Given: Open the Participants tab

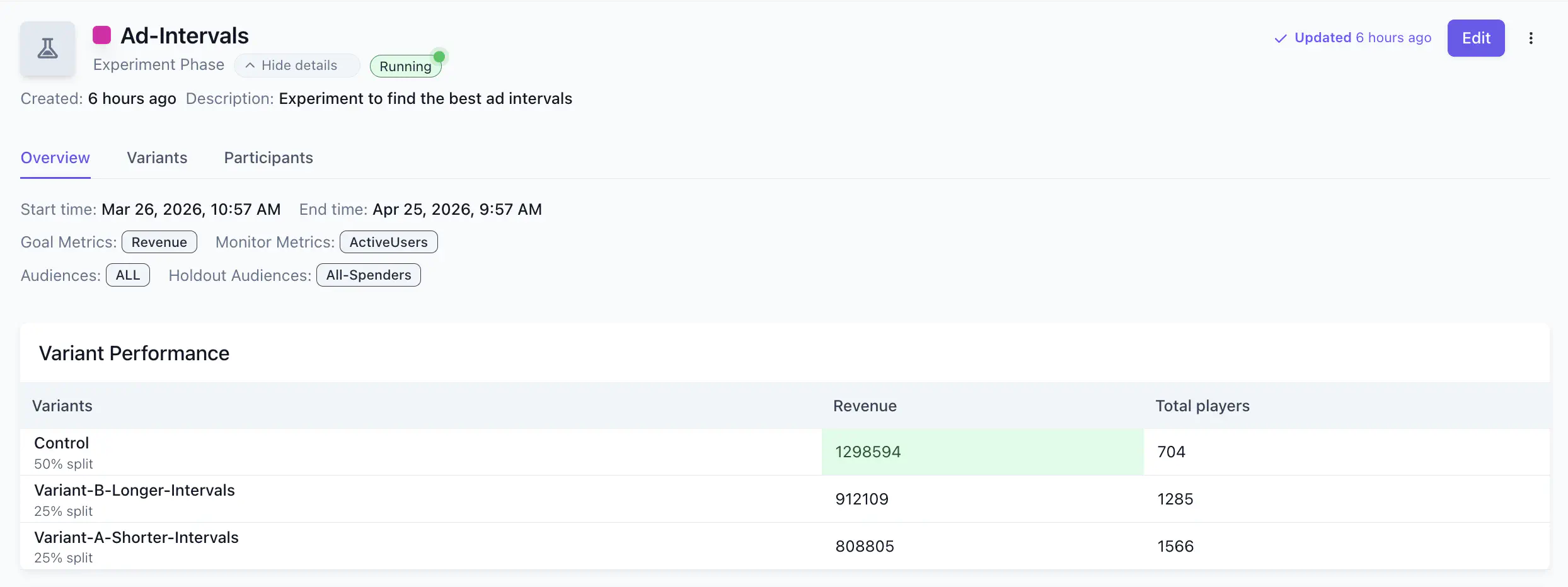Looking at the screenshot, I should (x=268, y=157).
